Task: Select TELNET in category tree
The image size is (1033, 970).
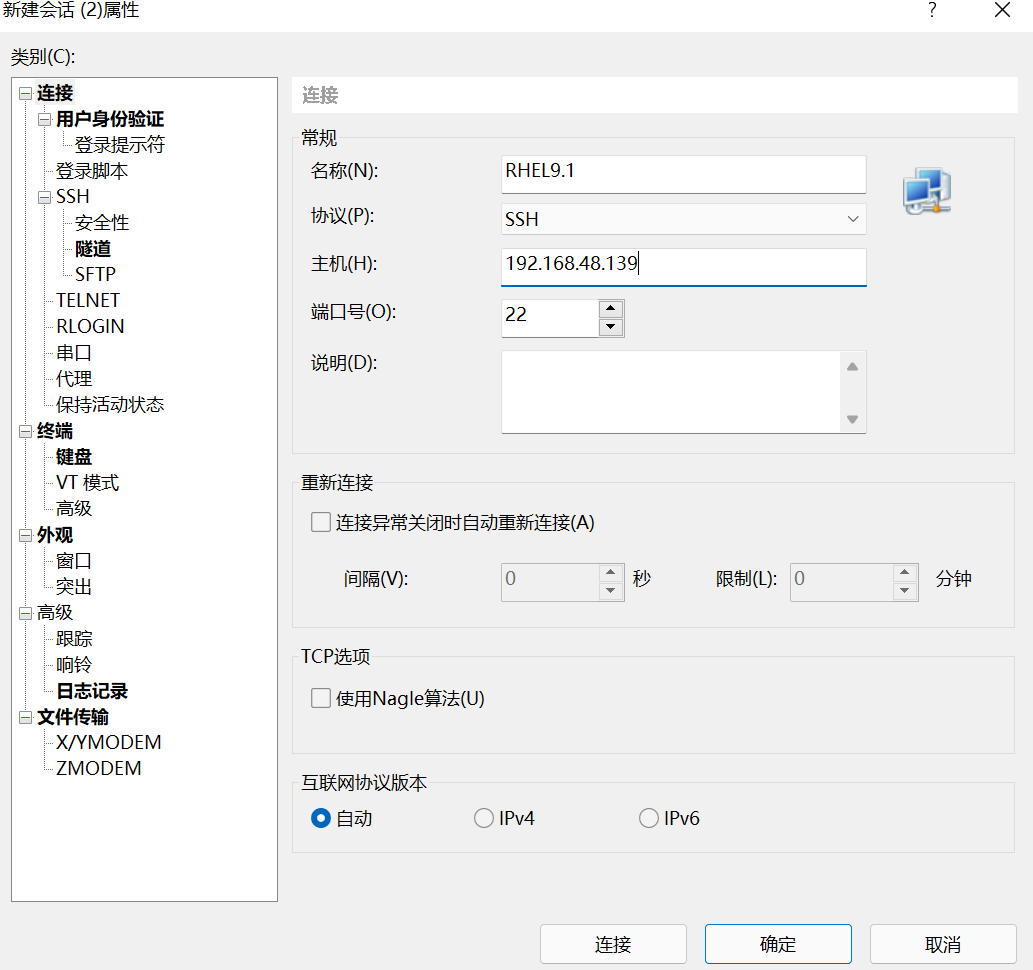Action: [x=88, y=300]
